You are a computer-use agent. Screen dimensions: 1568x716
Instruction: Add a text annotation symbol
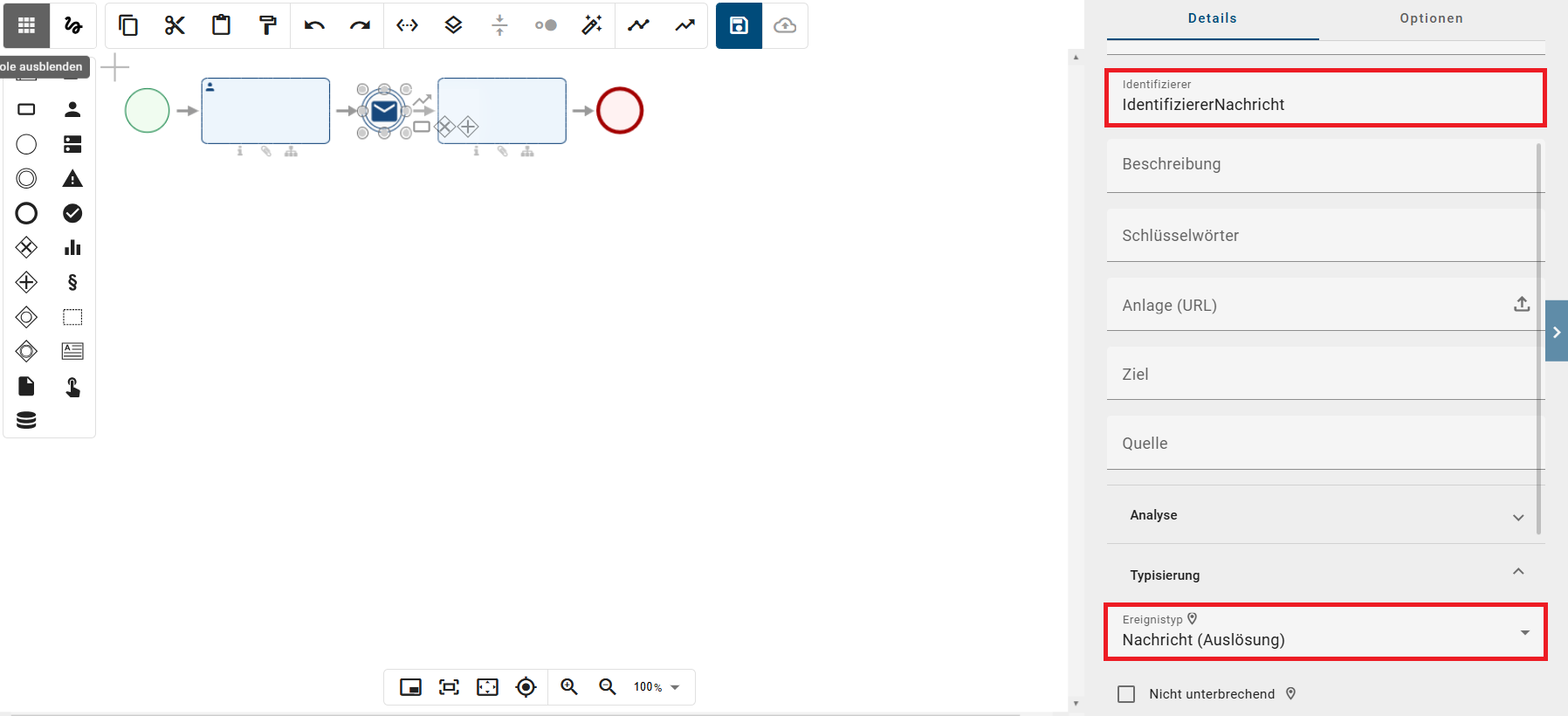(x=72, y=351)
